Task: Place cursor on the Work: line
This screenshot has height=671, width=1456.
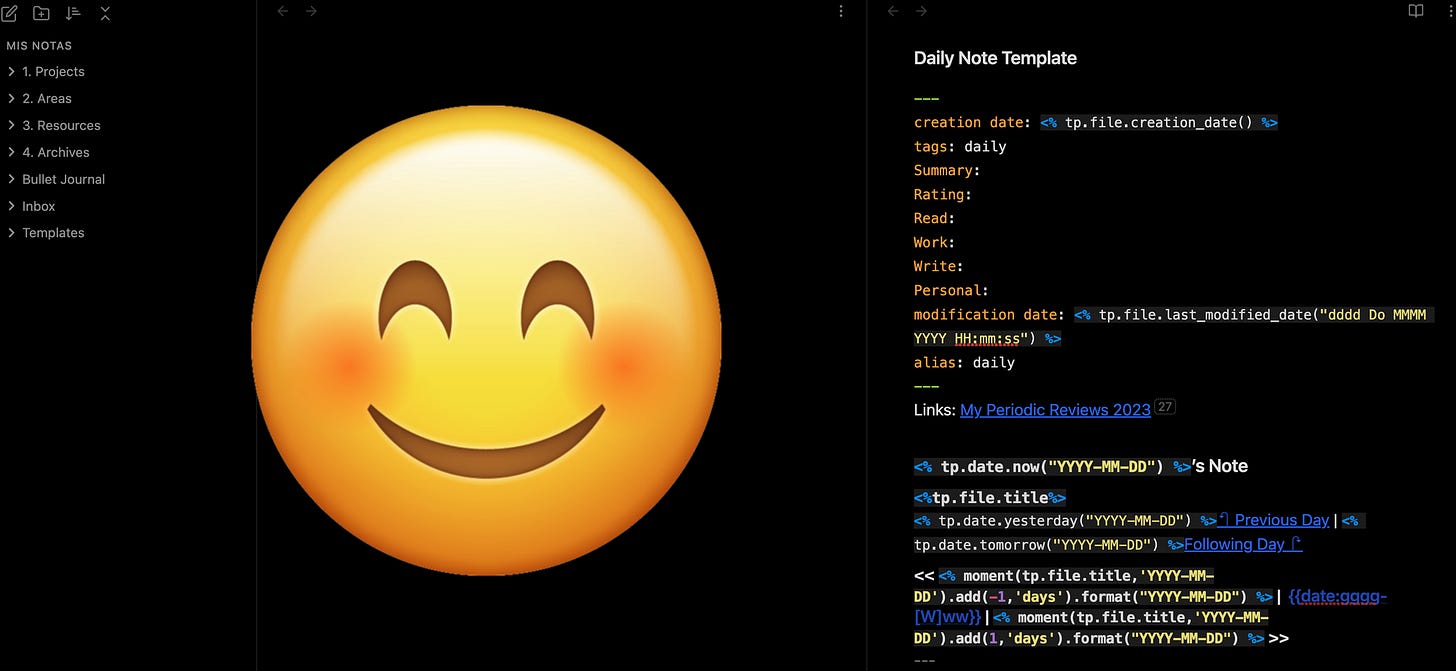Action: 935,242
